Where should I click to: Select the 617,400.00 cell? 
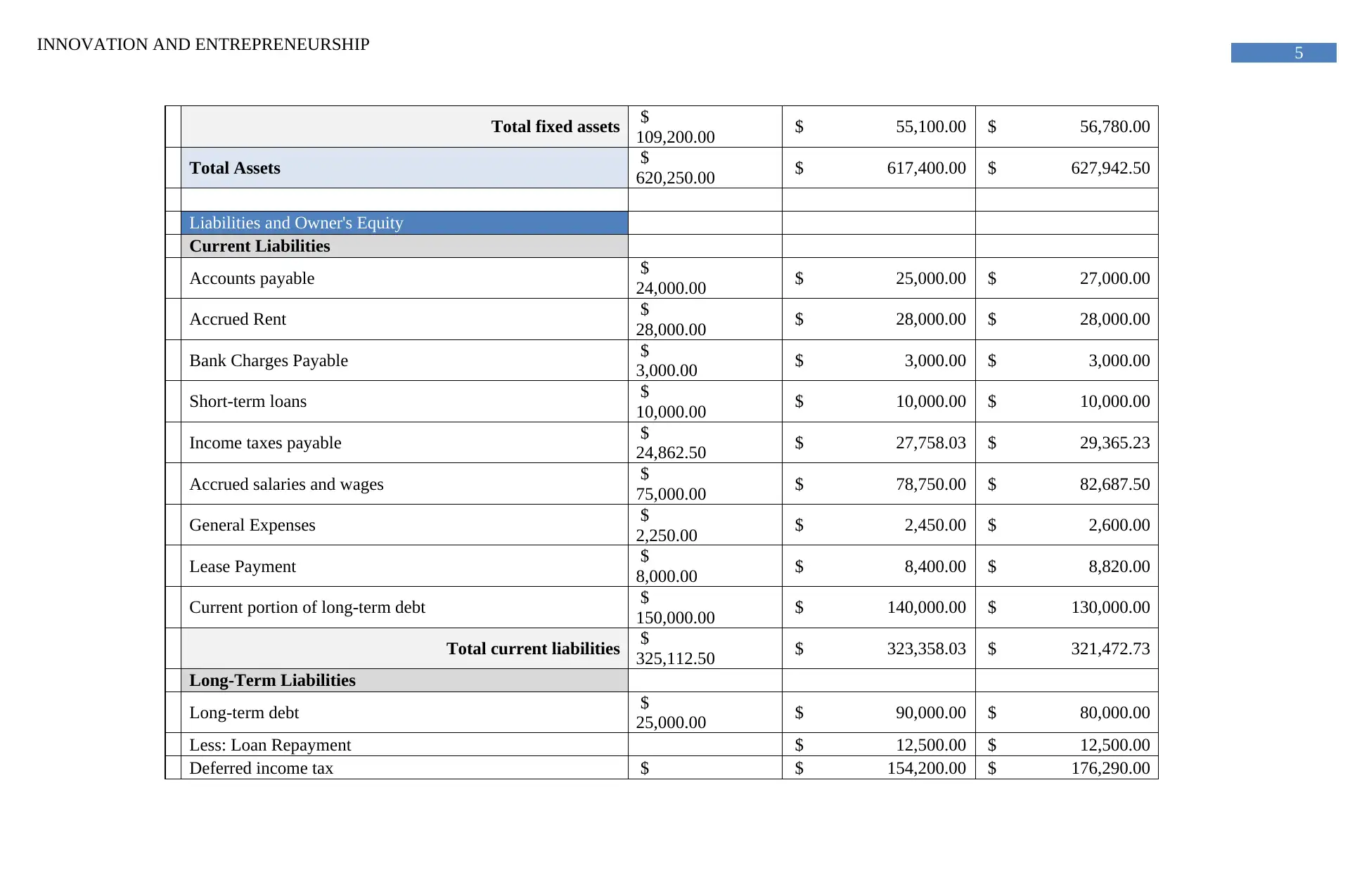coord(879,168)
